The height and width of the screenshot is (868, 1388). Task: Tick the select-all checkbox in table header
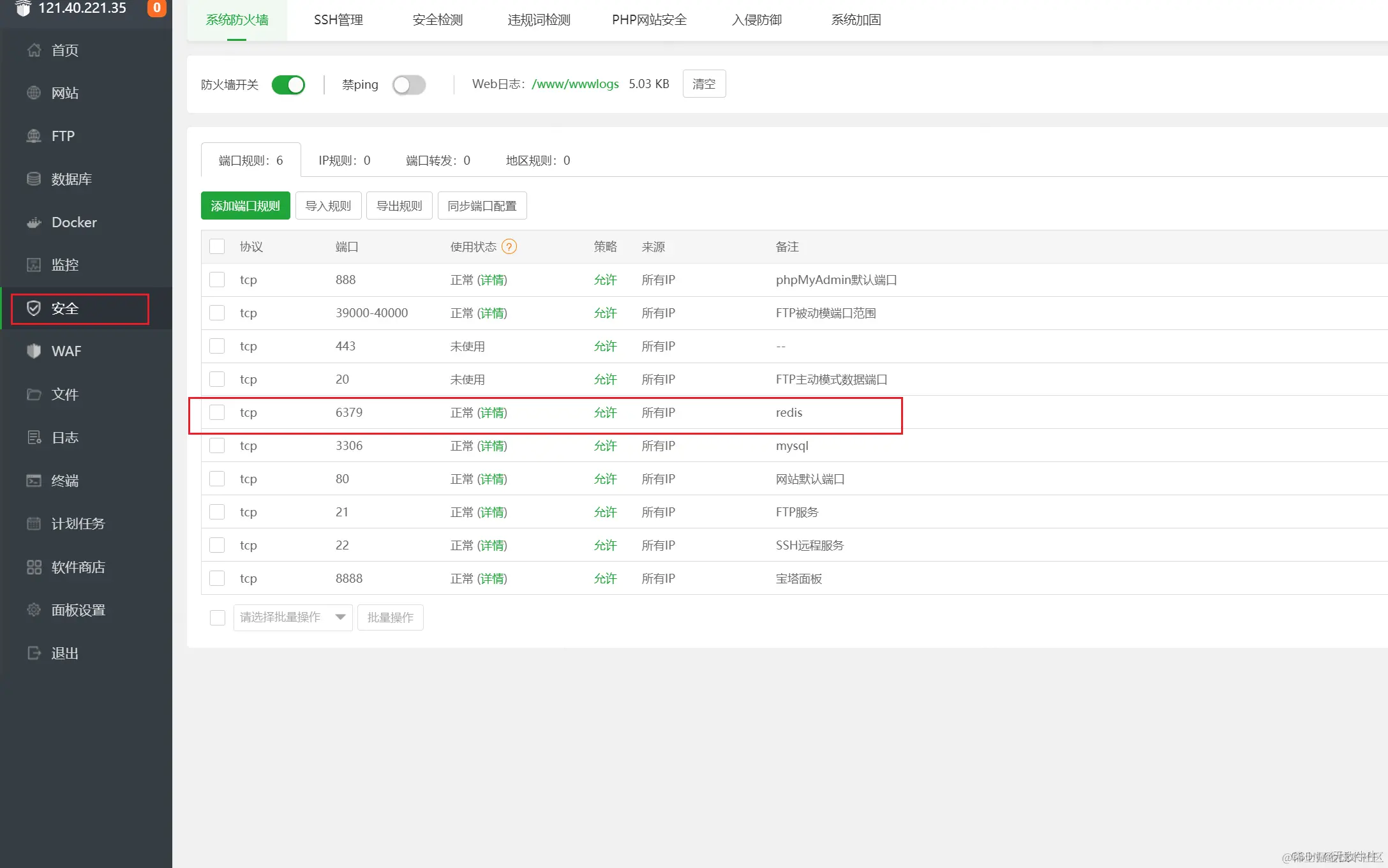[x=217, y=246]
